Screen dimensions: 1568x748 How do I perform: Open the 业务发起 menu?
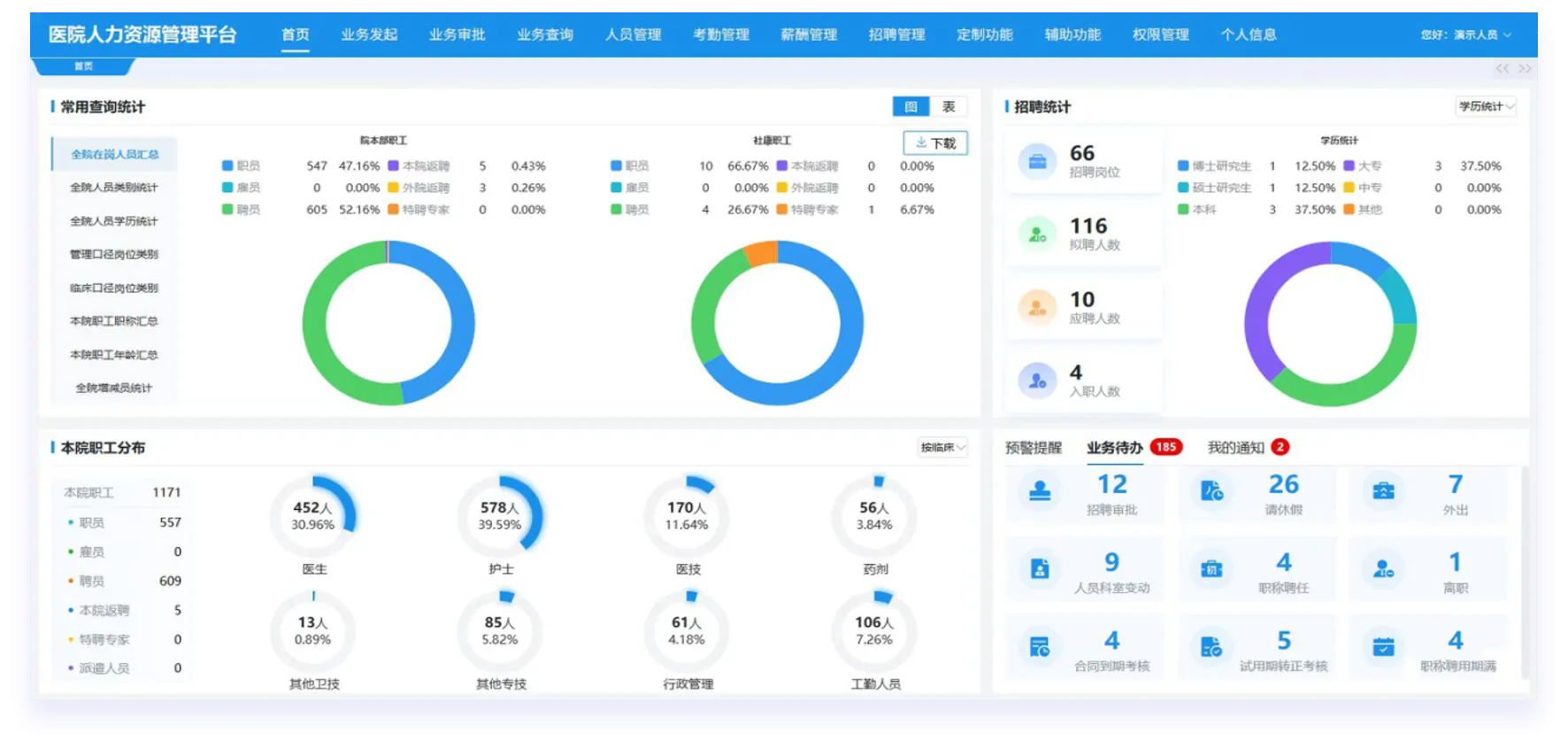point(369,35)
